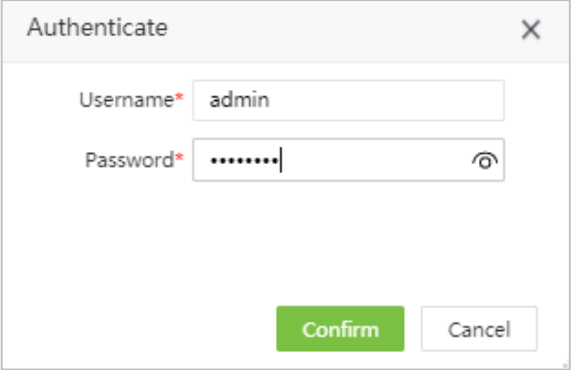Click empty area left of Confirm button
Image resolution: width=571 pixels, height=370 pixels.
pyautogui.click(x=140, y=329)
